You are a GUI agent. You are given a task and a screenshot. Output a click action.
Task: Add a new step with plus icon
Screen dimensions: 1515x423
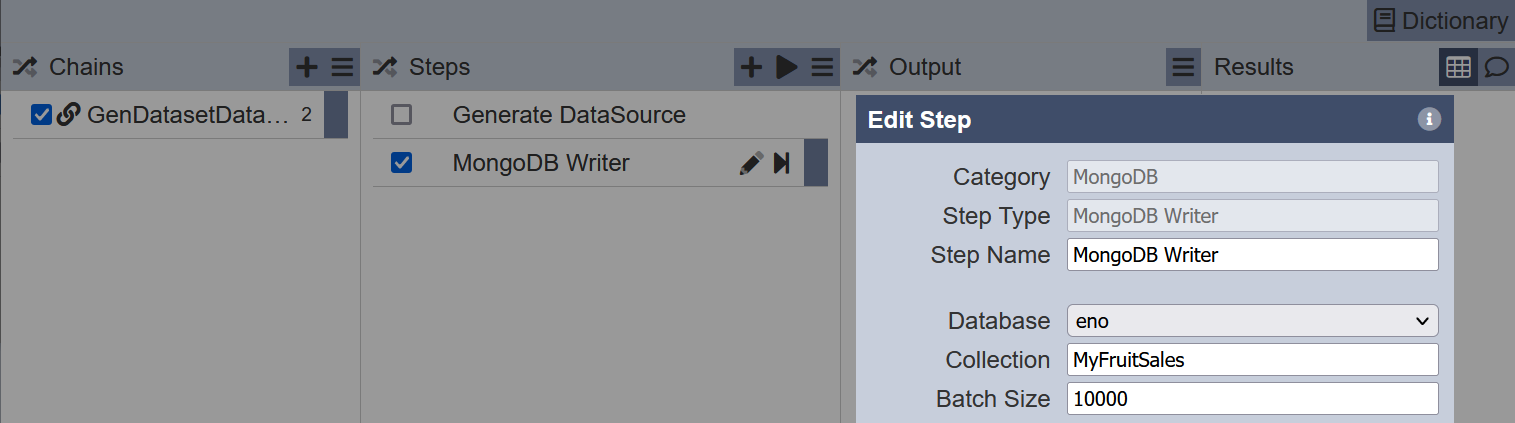(x=751, y=67)
